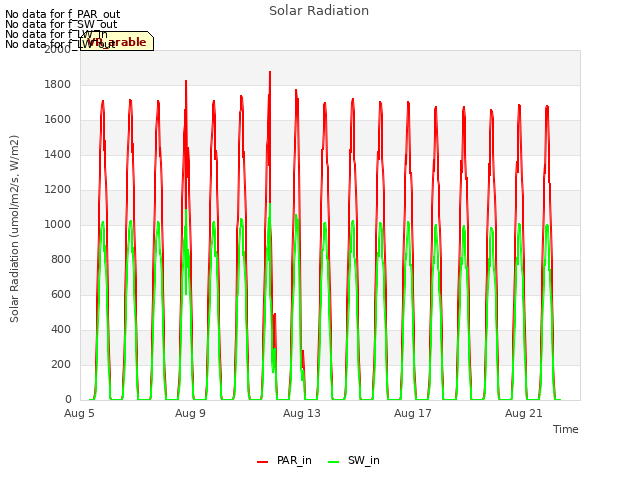
Task: Click the red PAR_in legend swatch
Action: point(262,462)
